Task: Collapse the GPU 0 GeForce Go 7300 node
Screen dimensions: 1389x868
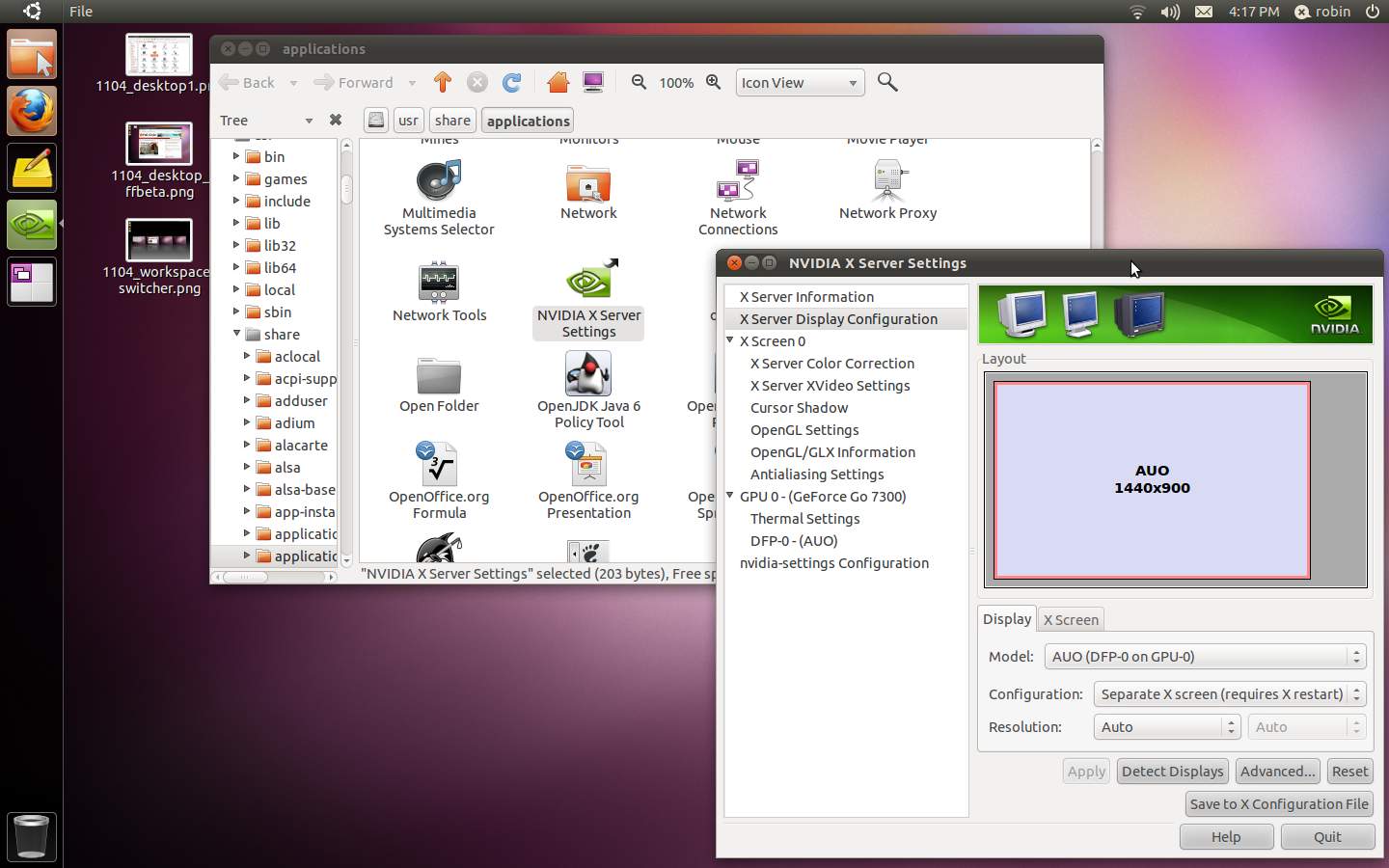Action: tap(730, 496)
